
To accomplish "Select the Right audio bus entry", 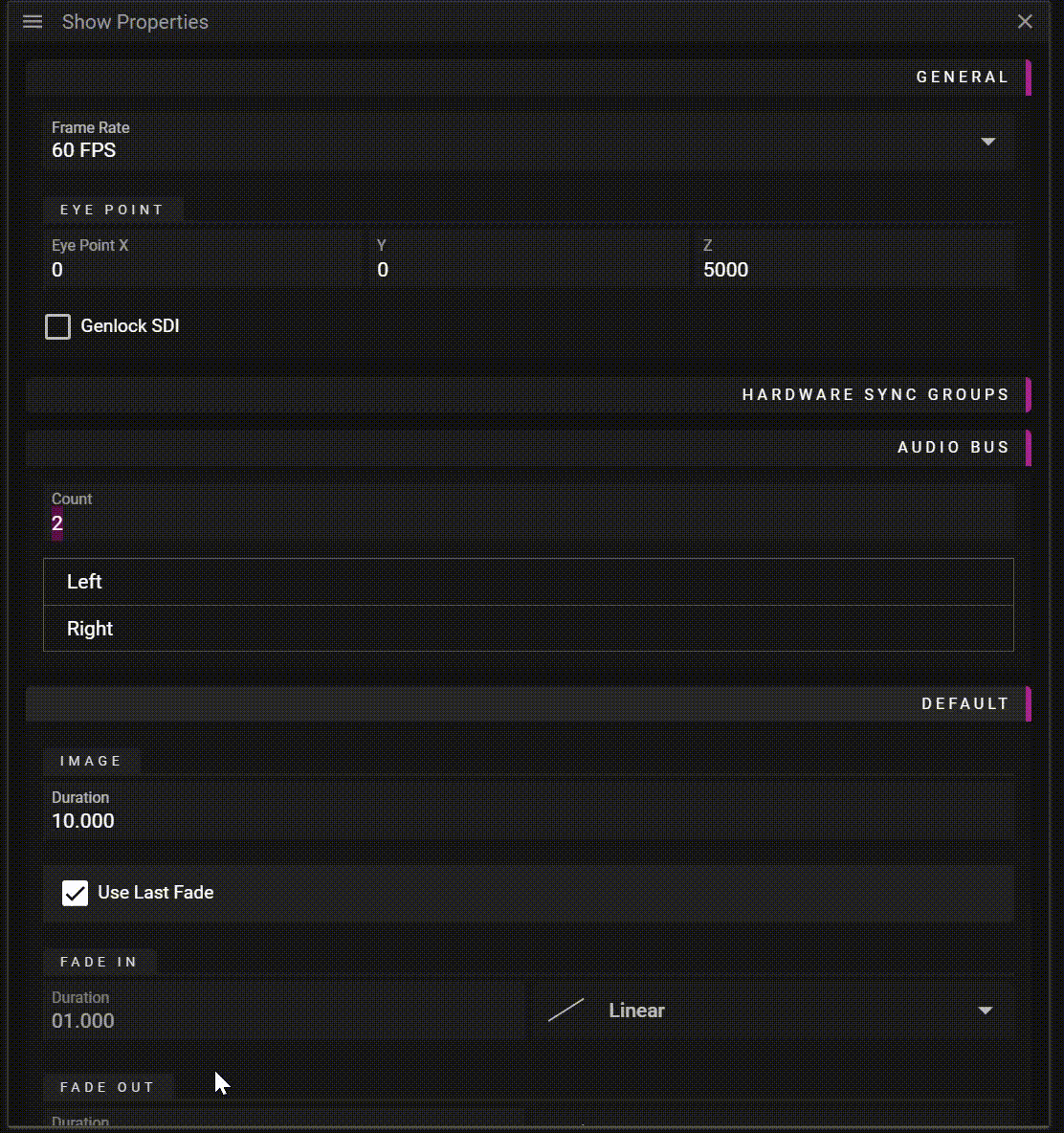I will click(x=528, y=629).
